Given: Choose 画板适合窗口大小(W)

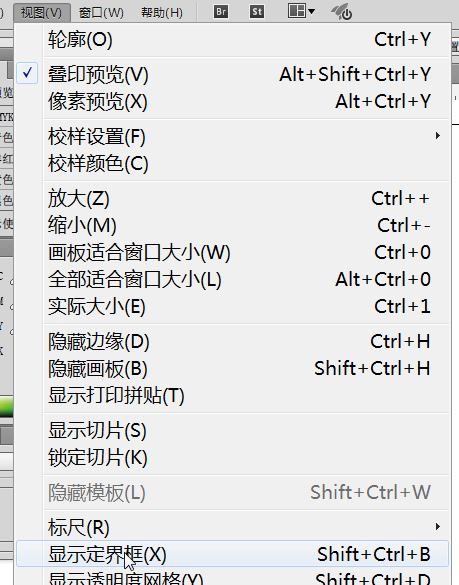Looking at the screenshot, I should [232, 252].
